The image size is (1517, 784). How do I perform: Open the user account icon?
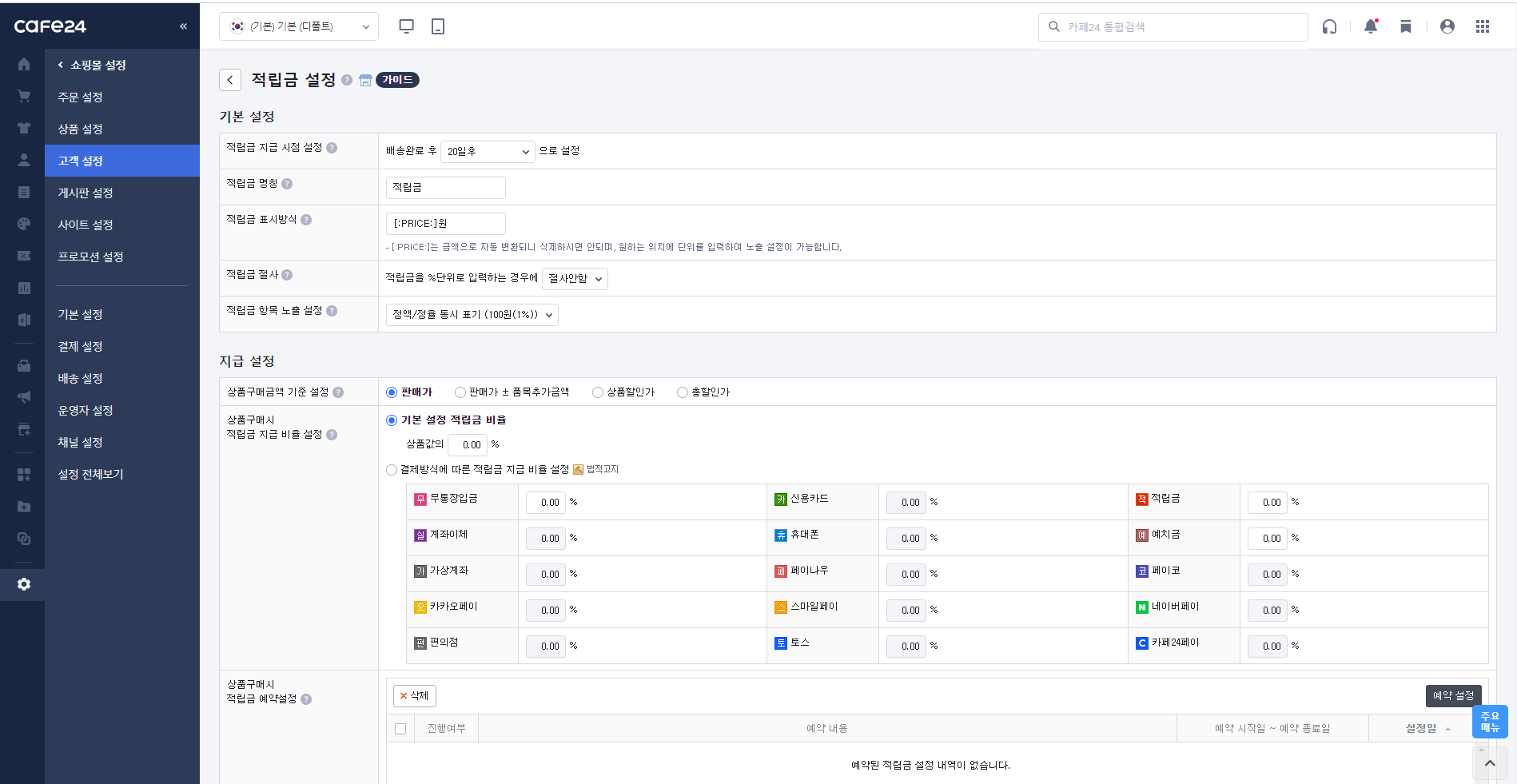[1447, 26]
